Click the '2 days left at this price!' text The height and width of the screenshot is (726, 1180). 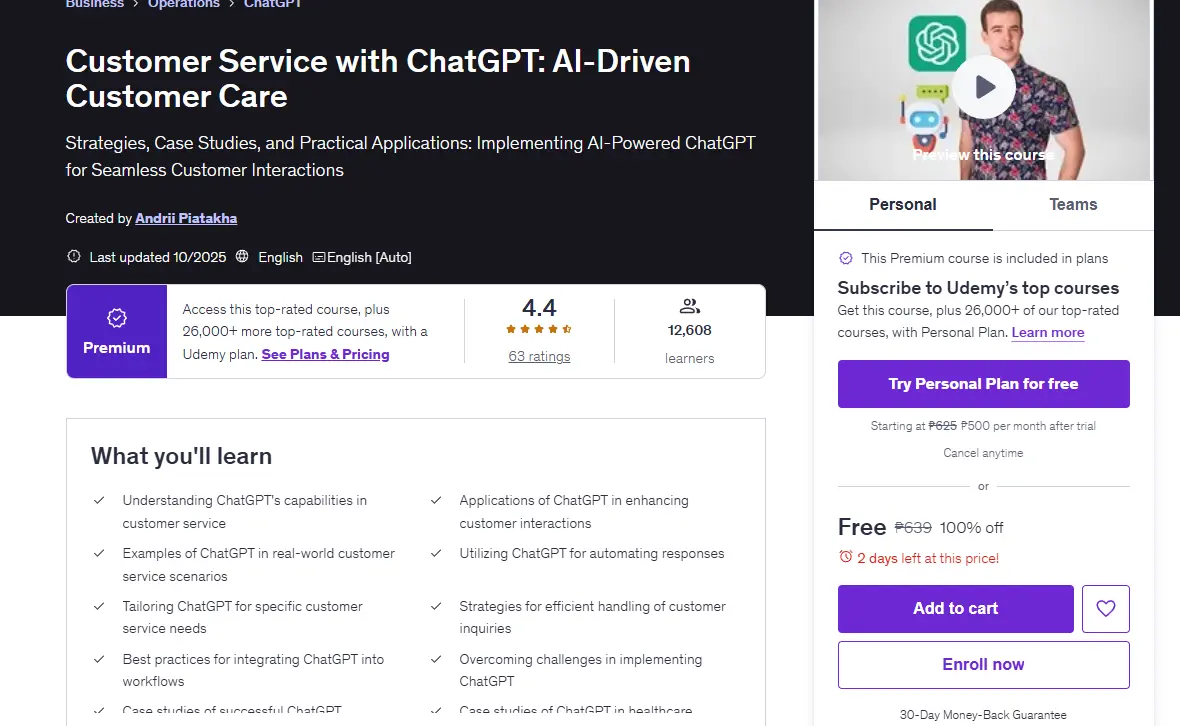(928, 558)
